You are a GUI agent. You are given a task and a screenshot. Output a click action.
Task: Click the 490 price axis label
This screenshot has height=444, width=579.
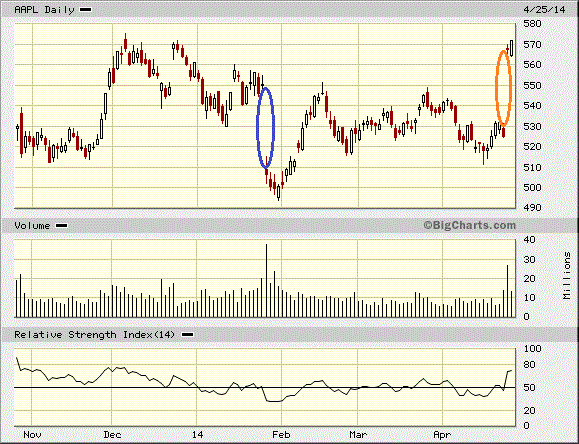click(x=532, y=208)
